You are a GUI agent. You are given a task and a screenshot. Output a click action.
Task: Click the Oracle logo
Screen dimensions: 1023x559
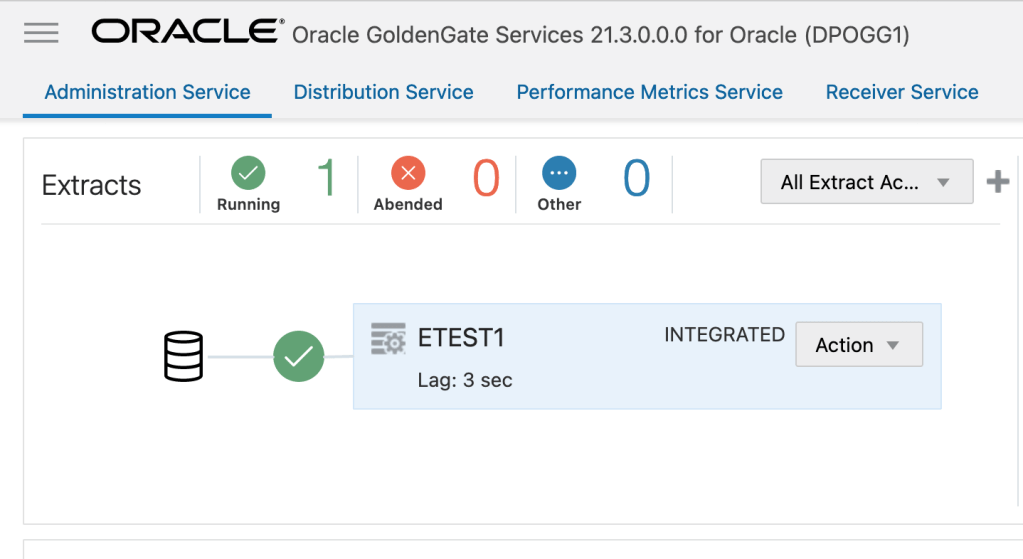pyautogui.click(x=187, y=32)
